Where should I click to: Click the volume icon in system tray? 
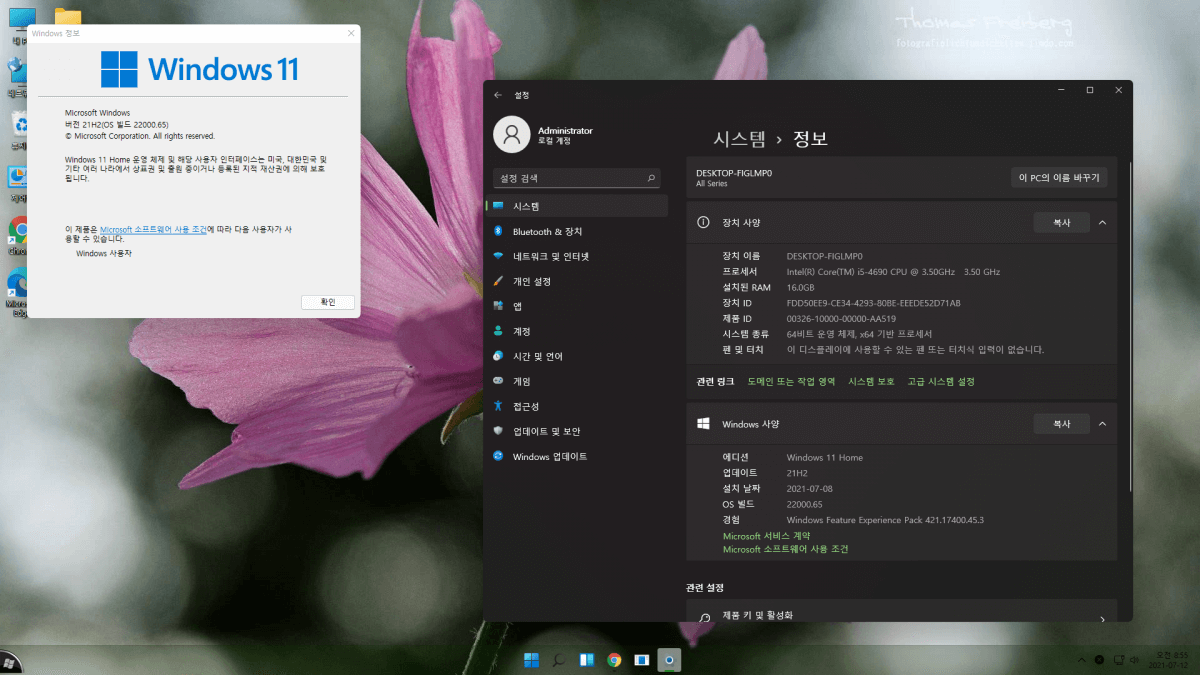pyautogui.click(x=1133, y=660)
